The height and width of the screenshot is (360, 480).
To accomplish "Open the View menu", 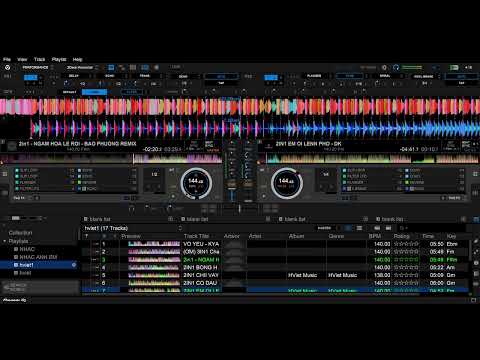I will pos(22,59).
